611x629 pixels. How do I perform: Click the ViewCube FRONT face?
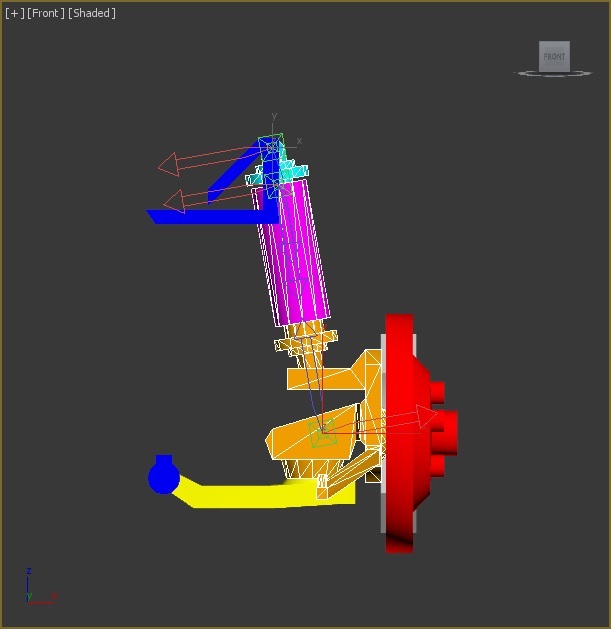click(554, 57)
